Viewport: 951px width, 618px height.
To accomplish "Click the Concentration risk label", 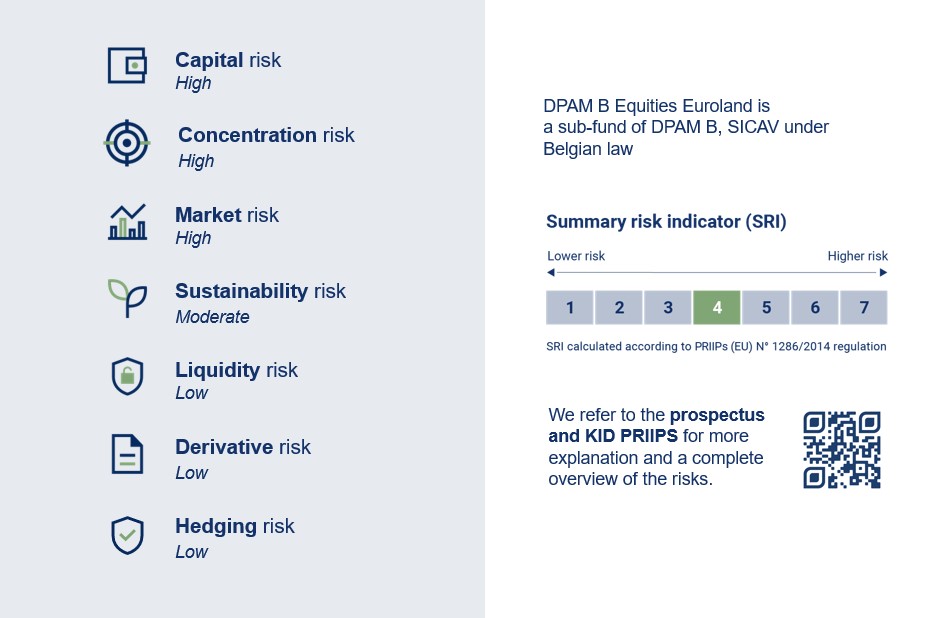I will click(x=266, y=135).
